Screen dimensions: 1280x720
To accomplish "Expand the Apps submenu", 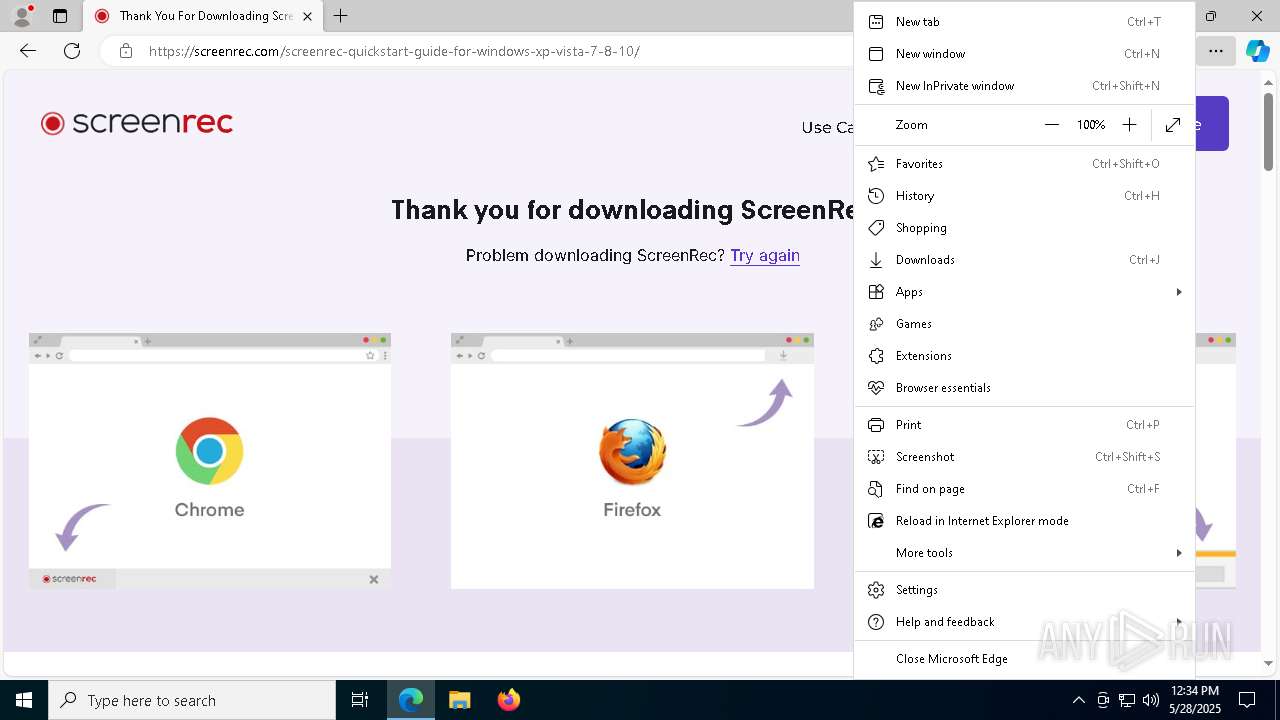I will [x=1024, y=292].
